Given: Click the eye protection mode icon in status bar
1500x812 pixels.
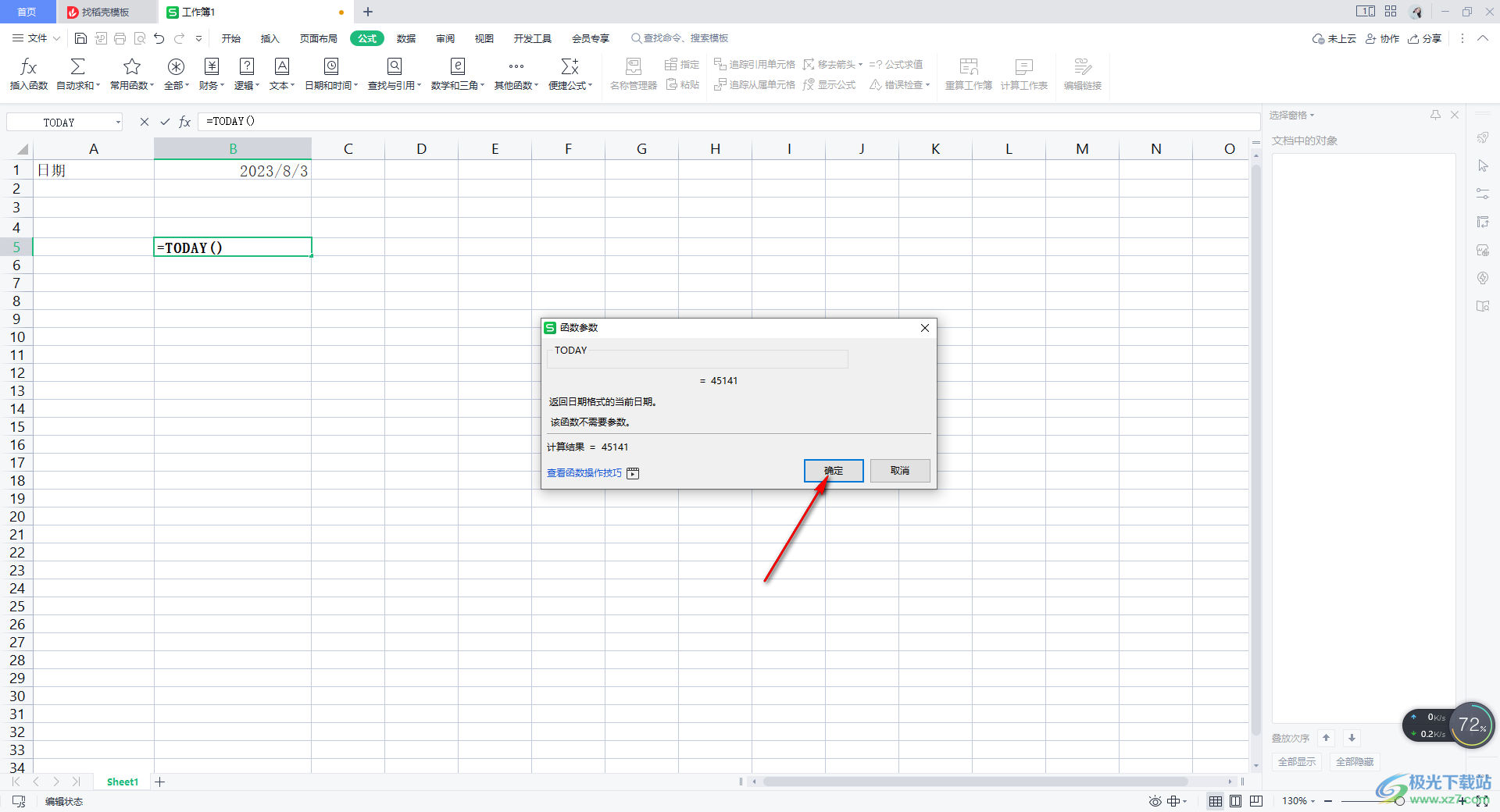Looking at the screenshot, I should coord(1155,801).
